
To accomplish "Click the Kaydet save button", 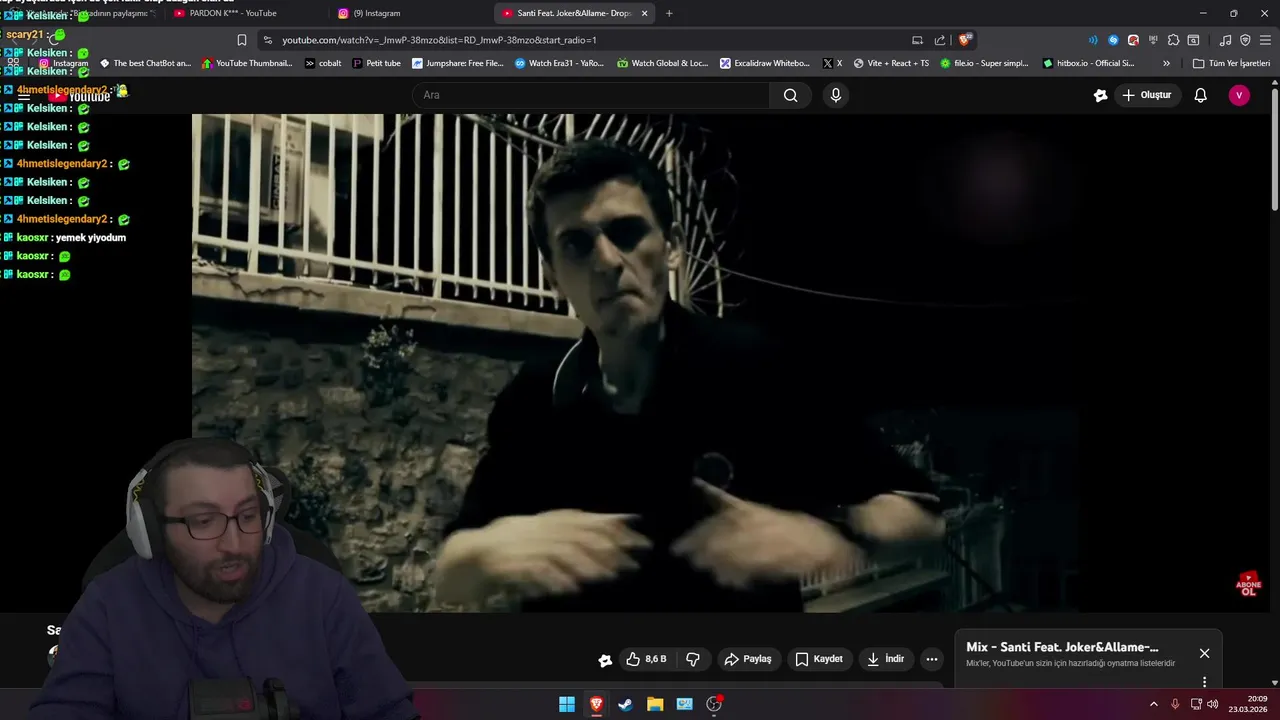I will (x=819, y=659).
